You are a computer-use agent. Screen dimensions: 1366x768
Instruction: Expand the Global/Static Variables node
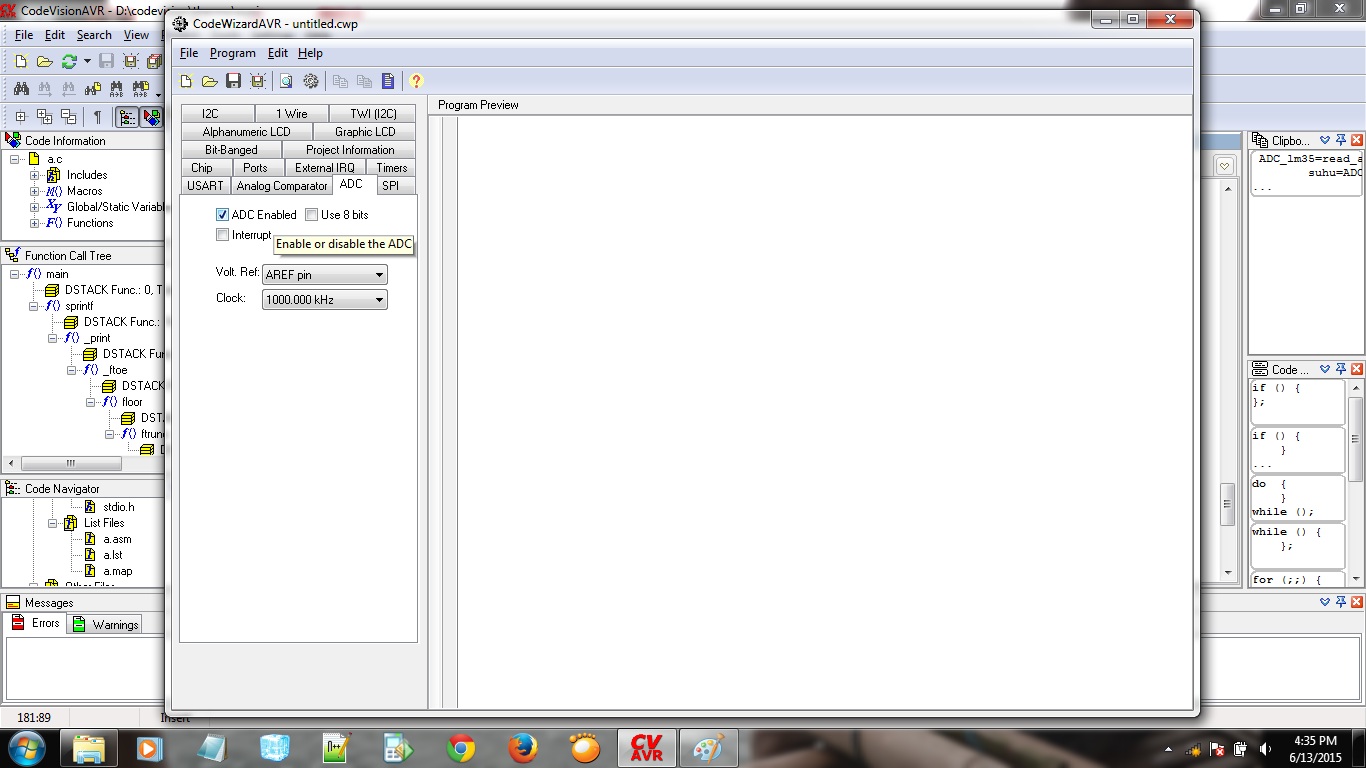pos(35,207)
